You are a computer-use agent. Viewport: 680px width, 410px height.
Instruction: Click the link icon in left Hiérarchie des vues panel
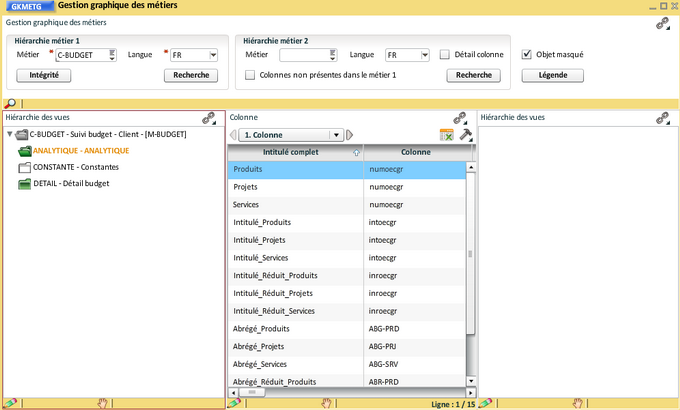coord(209,118)
